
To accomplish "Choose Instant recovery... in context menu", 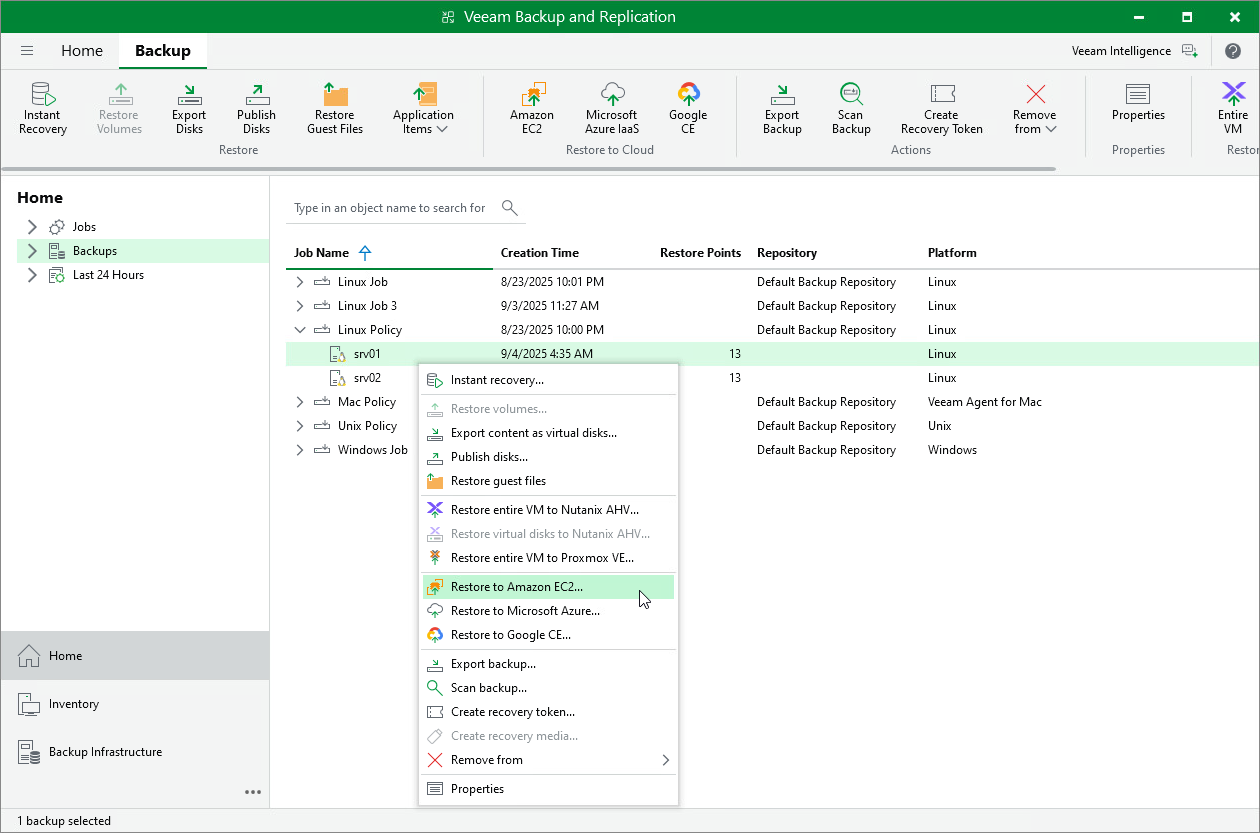I will [x=548, y=380].
